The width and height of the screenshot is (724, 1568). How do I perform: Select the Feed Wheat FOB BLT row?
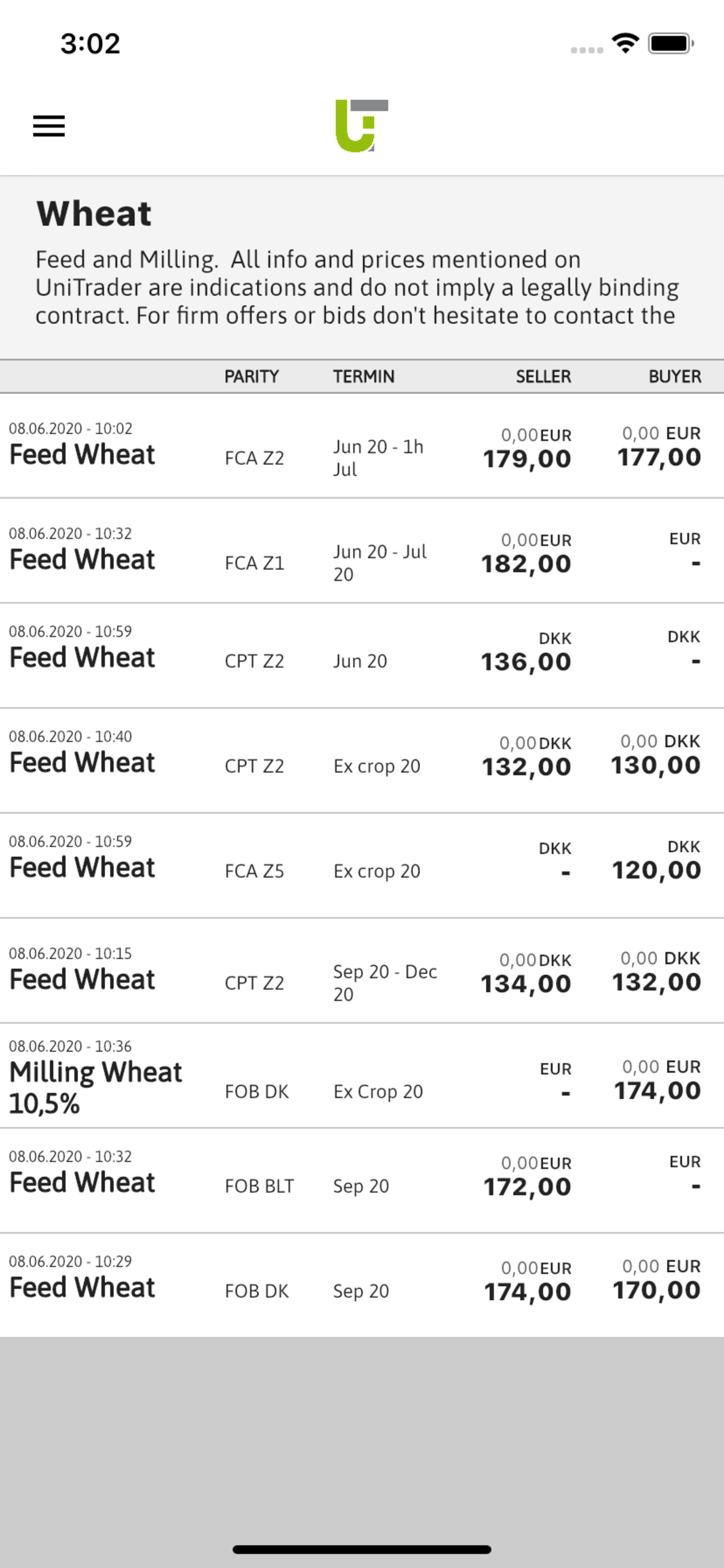pyautogui.click(x=362, y=1181)
